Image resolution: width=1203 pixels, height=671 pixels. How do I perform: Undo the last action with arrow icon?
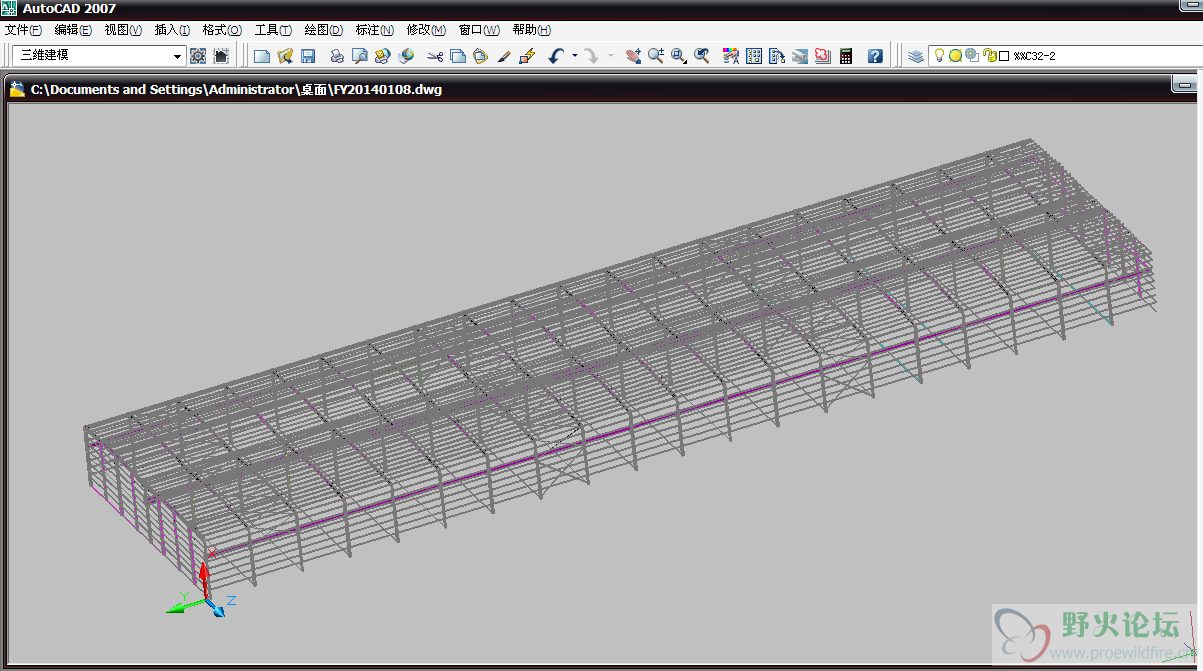click(x=557, y=56)
